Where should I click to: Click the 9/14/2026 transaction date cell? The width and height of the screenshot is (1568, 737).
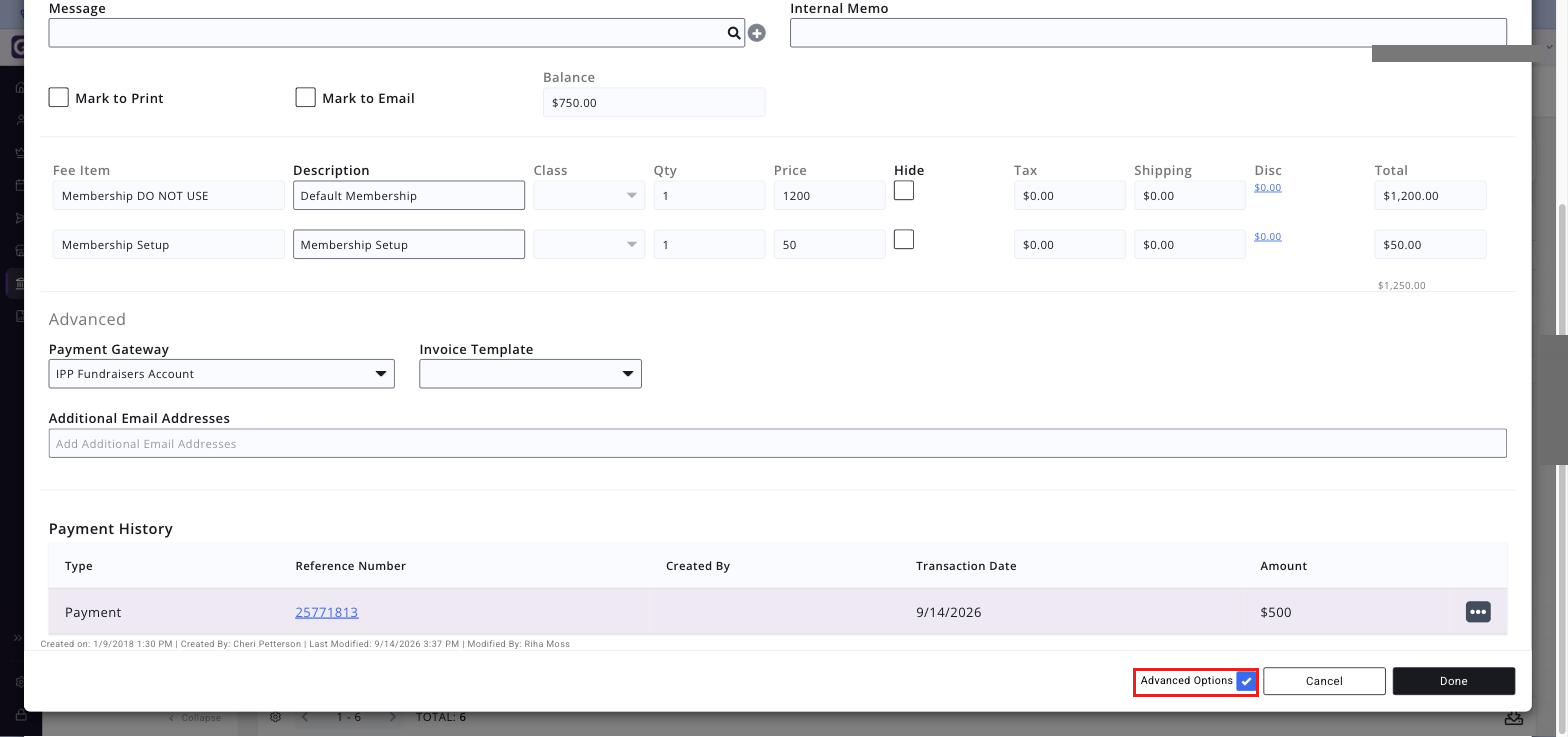pyautogui.click(x=948, y=612)
